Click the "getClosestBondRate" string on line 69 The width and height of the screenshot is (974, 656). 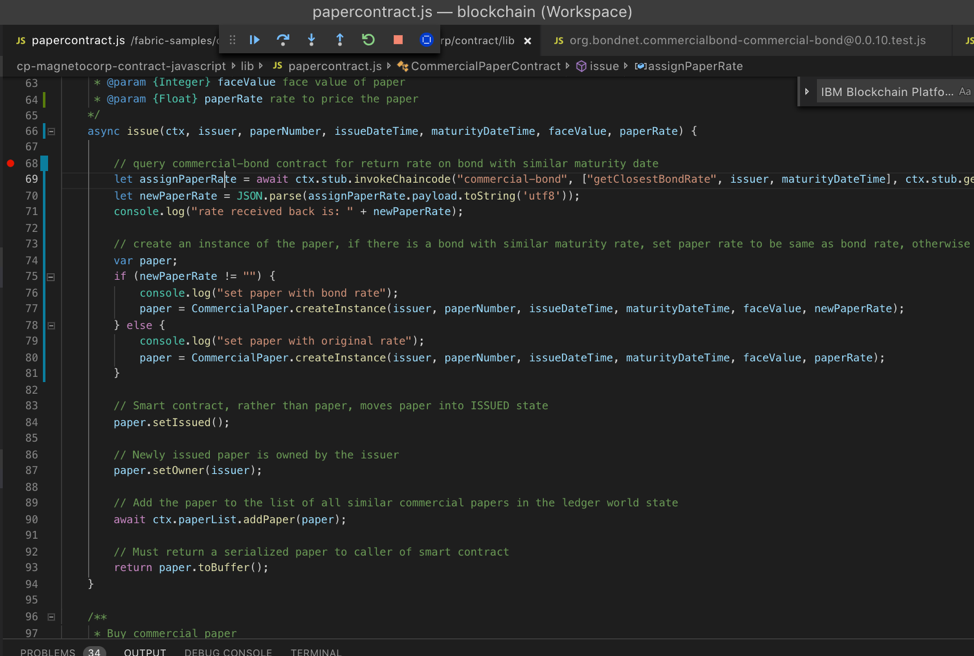point(652,179)
